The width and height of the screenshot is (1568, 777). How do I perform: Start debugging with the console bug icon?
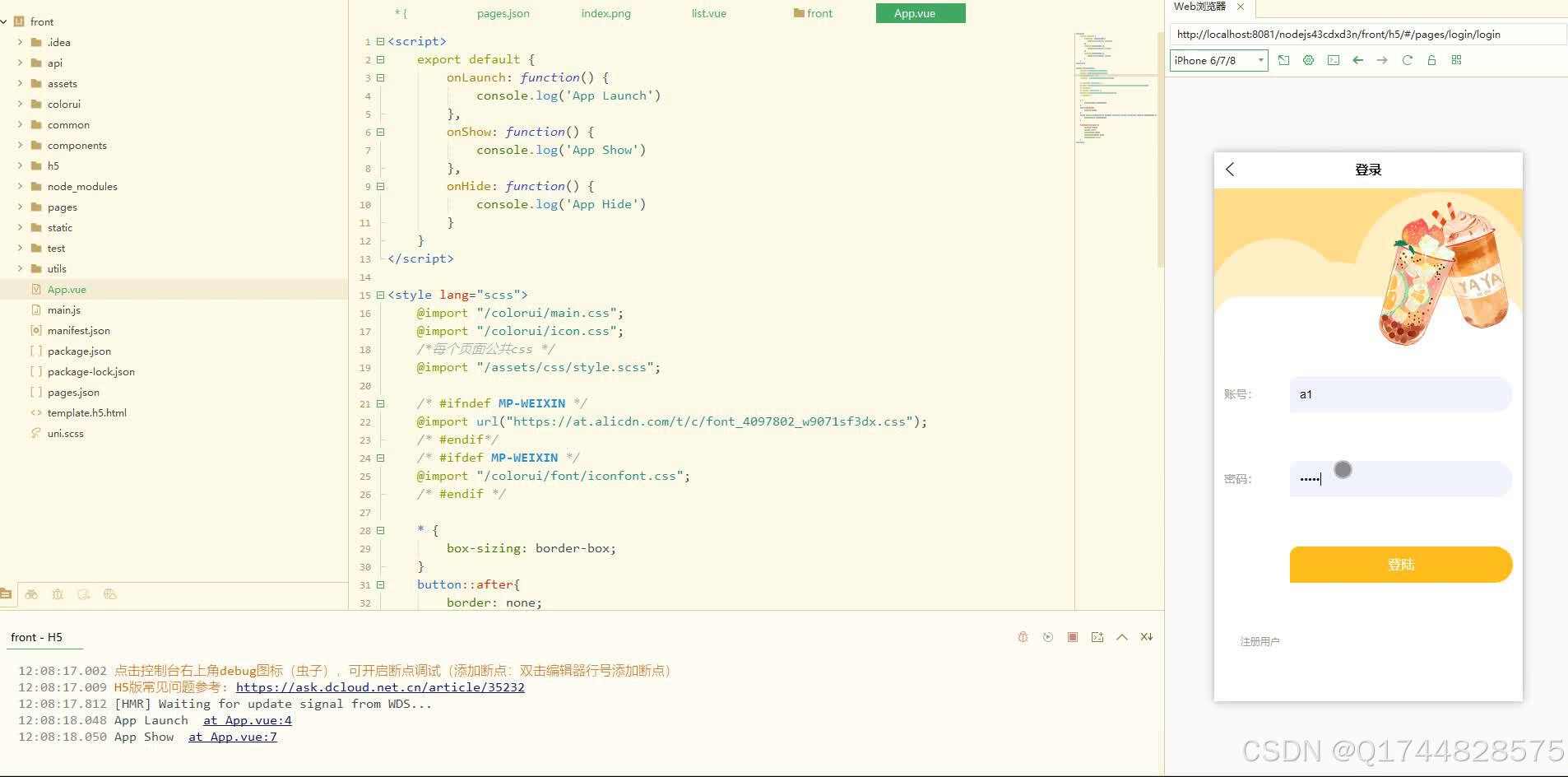1023,637
